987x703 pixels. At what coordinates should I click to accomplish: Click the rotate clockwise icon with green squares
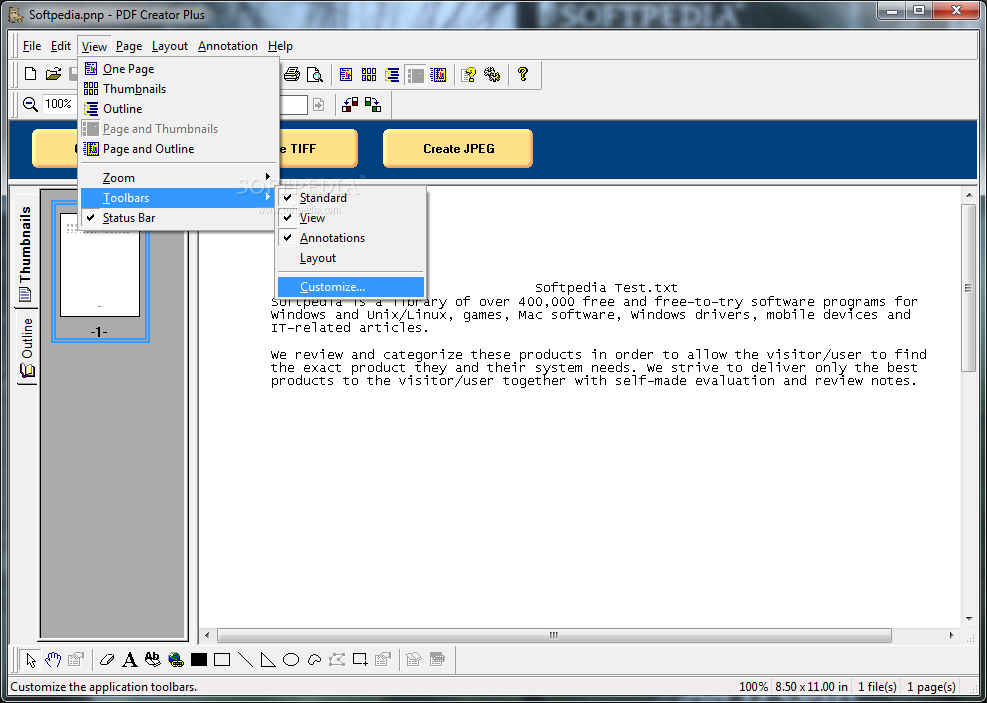click(373, 104)
